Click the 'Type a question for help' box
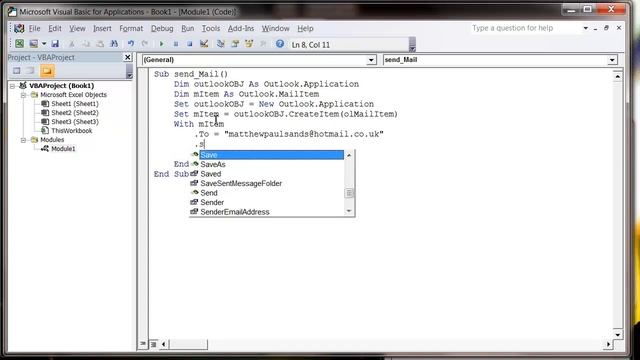The width and height of the screenshot is (640, 360). 525,28
